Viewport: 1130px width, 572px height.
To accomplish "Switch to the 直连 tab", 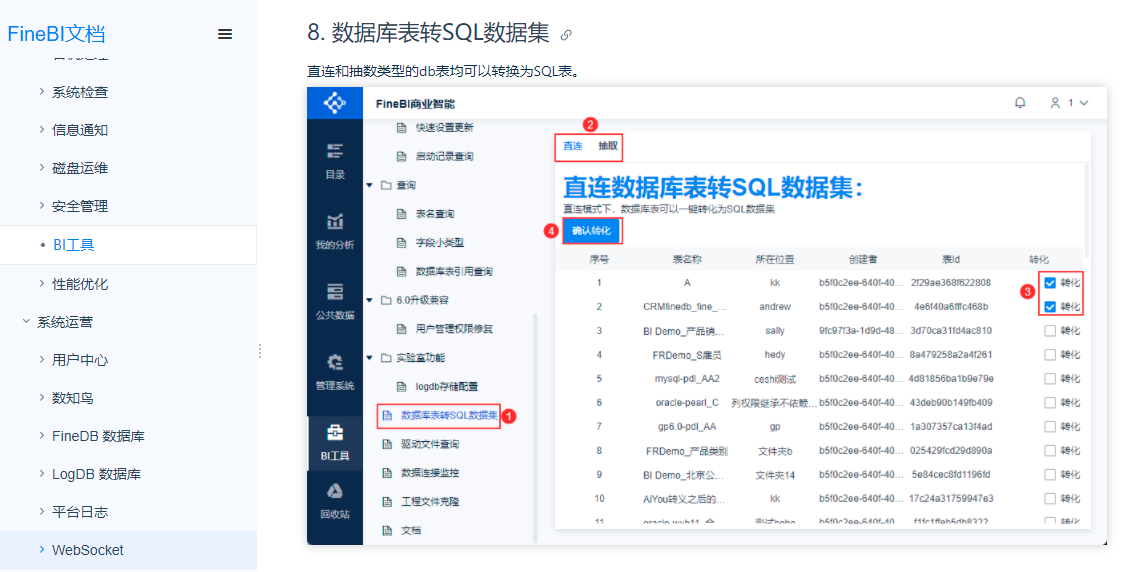I will 573,146.
